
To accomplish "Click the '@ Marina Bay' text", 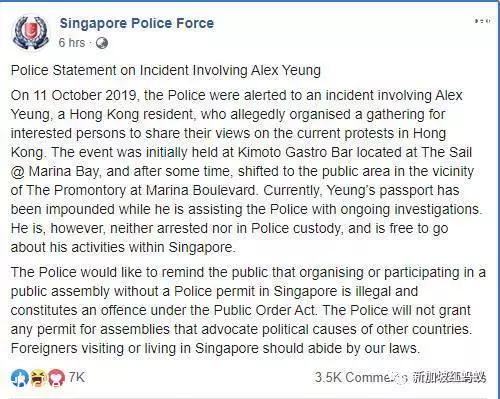I will [x=55, y=172].
